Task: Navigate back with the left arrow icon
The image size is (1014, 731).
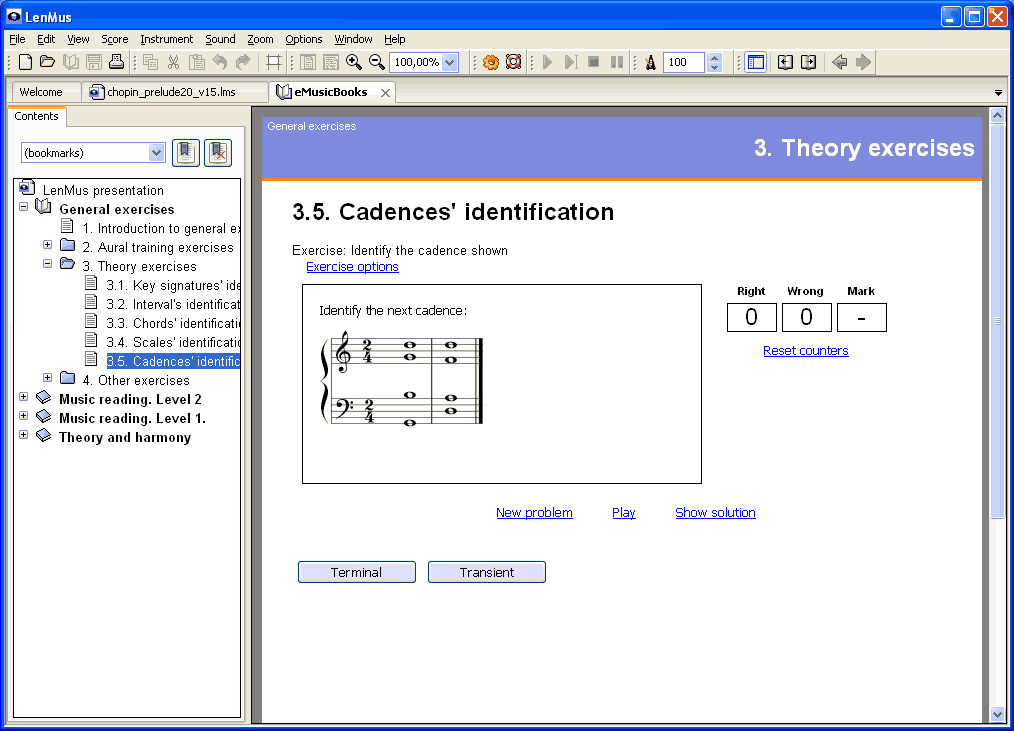Action: click(x=839, y=62)
